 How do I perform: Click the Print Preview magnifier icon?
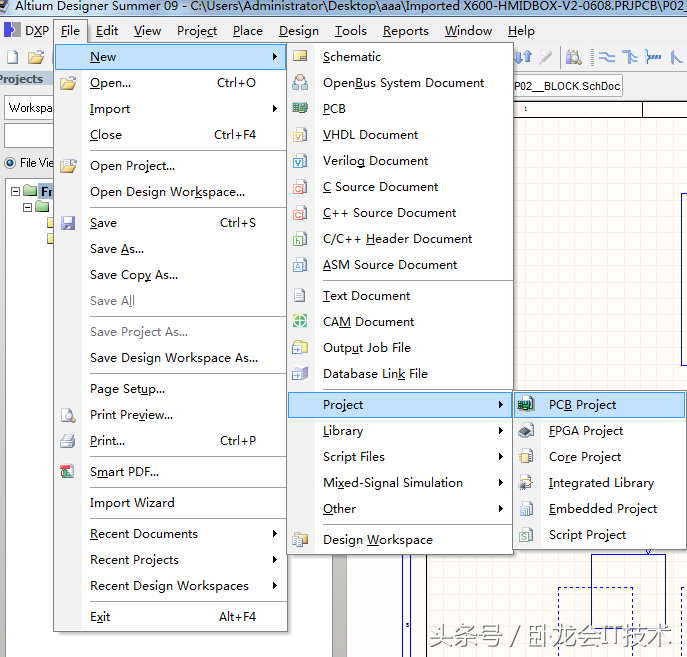click(68, 415)
